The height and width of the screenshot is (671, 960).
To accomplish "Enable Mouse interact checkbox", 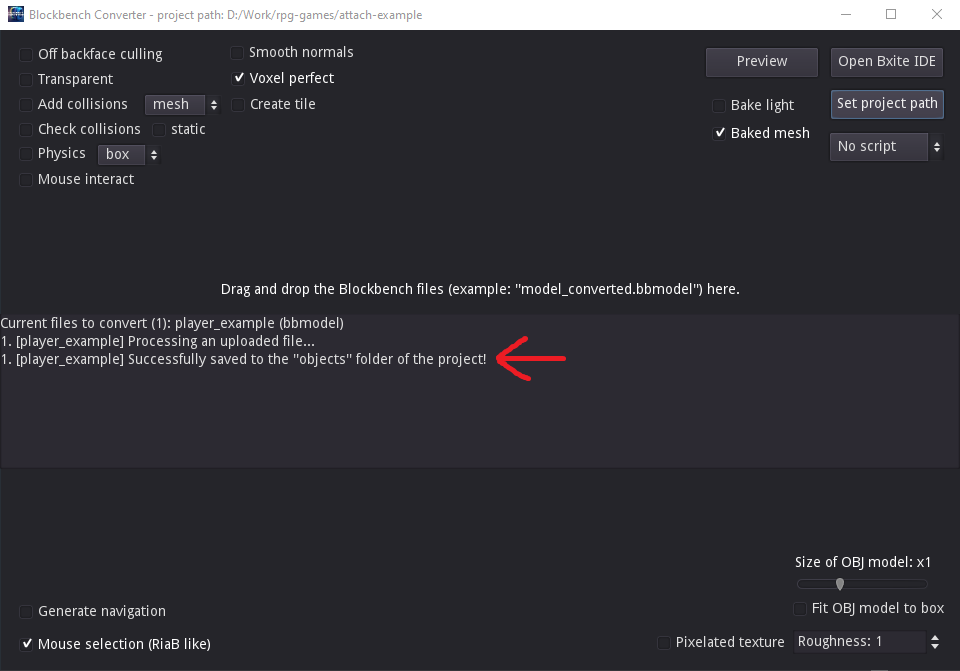I will click(26, 179).
